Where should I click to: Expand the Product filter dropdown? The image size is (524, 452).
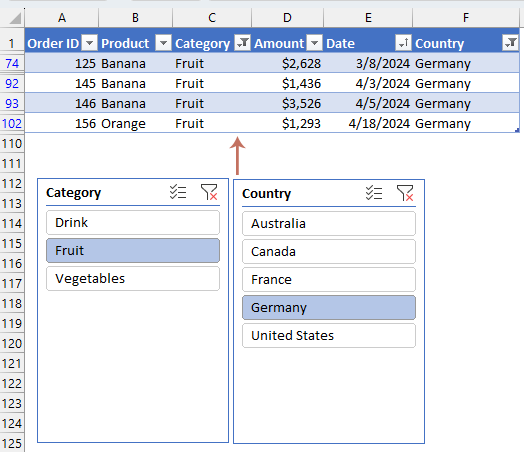[x=163, y=43]
